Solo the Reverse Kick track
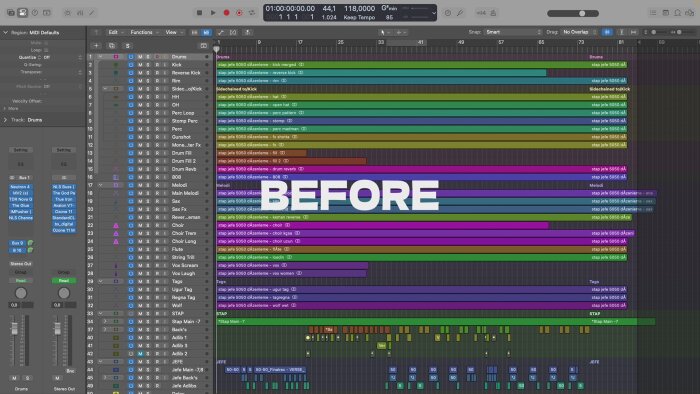Screen dimensions: 700x394 tap(148, 73)
